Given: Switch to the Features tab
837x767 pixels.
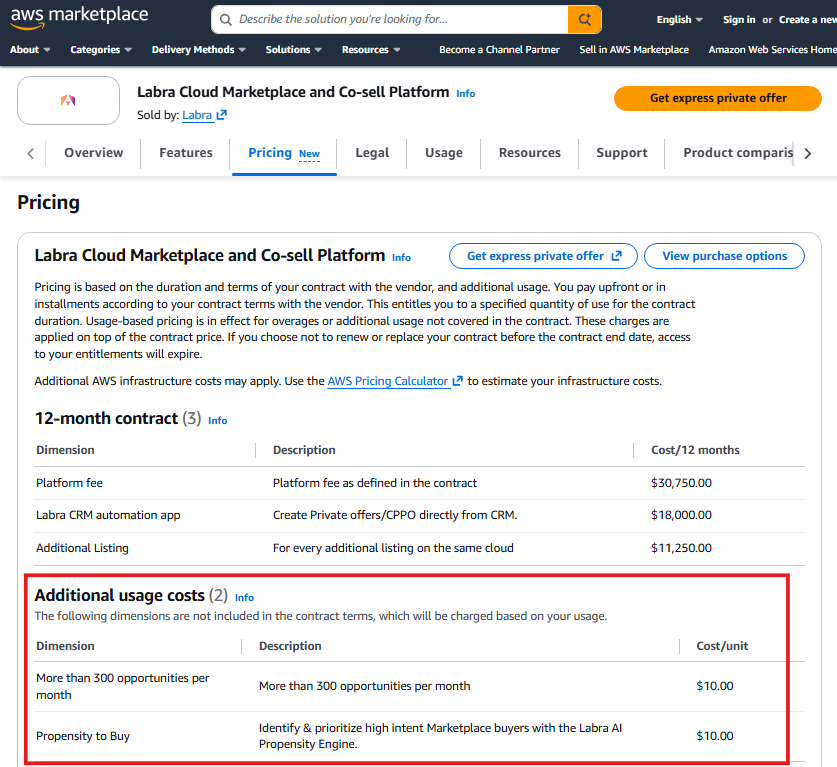Looking at the screenshot, I should (186, 153).
